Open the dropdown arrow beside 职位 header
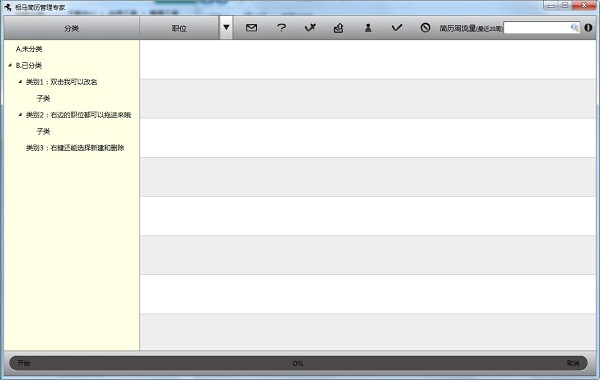This screenshot has width=600, height=380. pos(226,28)
